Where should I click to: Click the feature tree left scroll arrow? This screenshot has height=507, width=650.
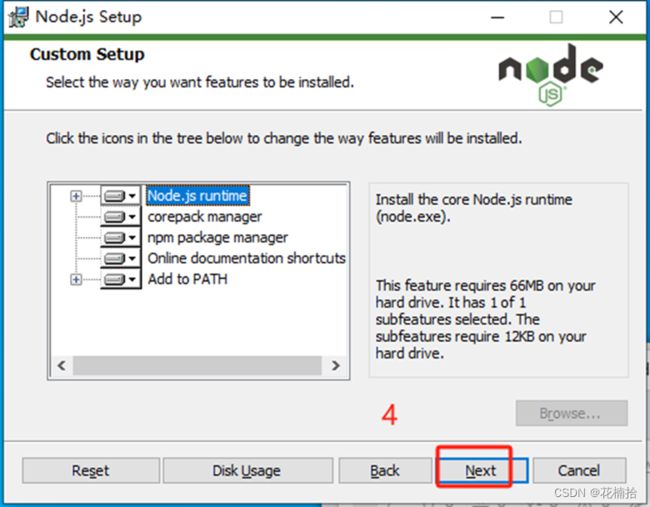[x=62, y=366]
